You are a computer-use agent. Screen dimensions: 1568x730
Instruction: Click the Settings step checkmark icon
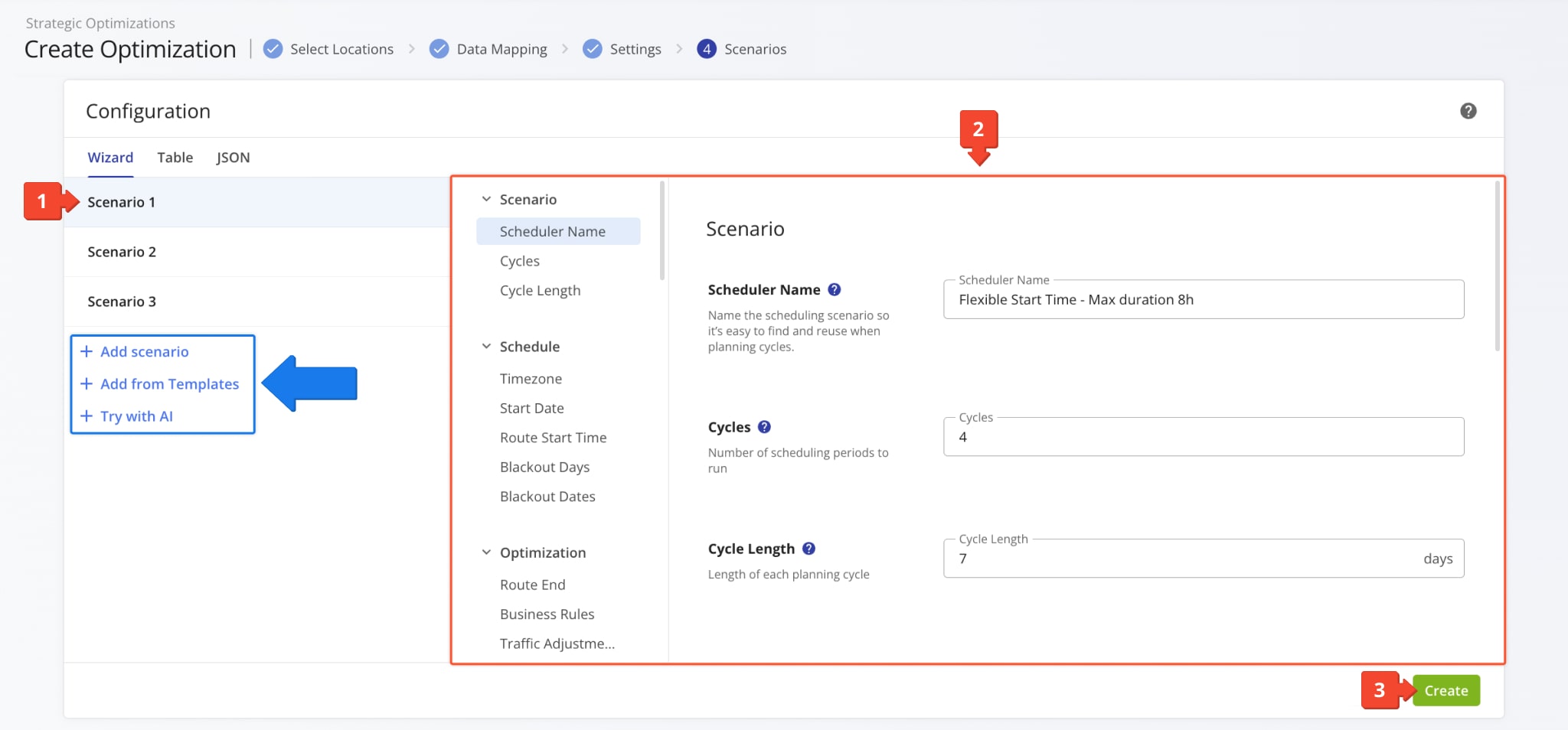pyautogui.click(x=592, y=49)
